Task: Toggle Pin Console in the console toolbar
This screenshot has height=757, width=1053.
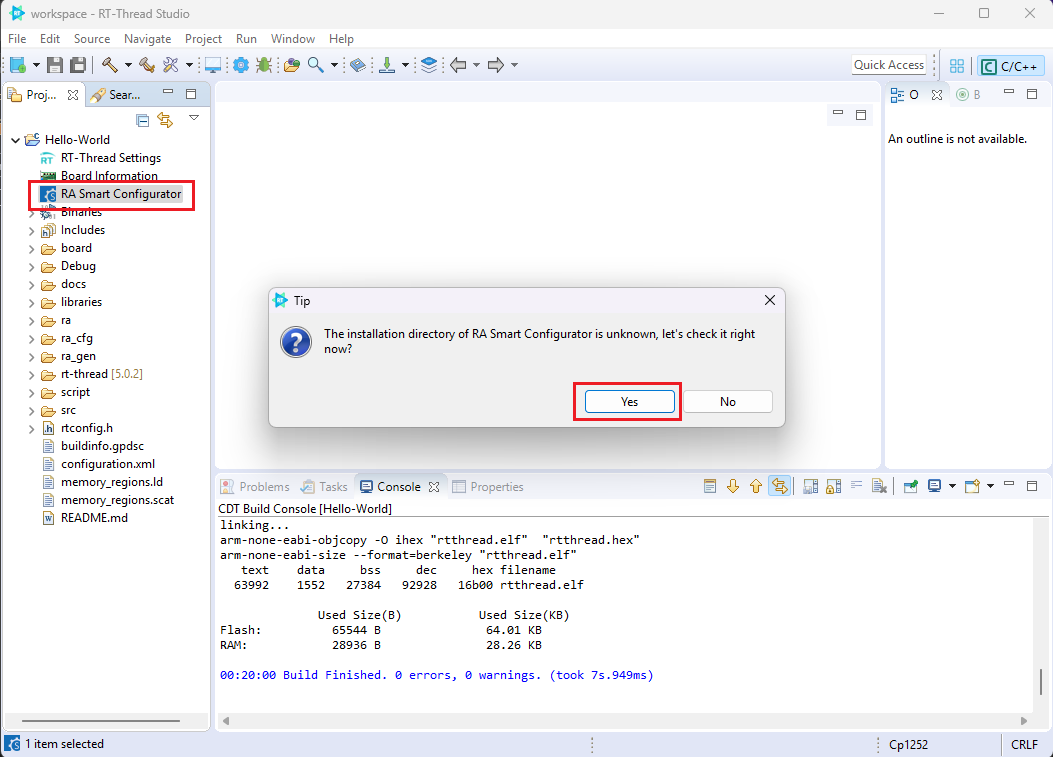Action: (911, 487)
